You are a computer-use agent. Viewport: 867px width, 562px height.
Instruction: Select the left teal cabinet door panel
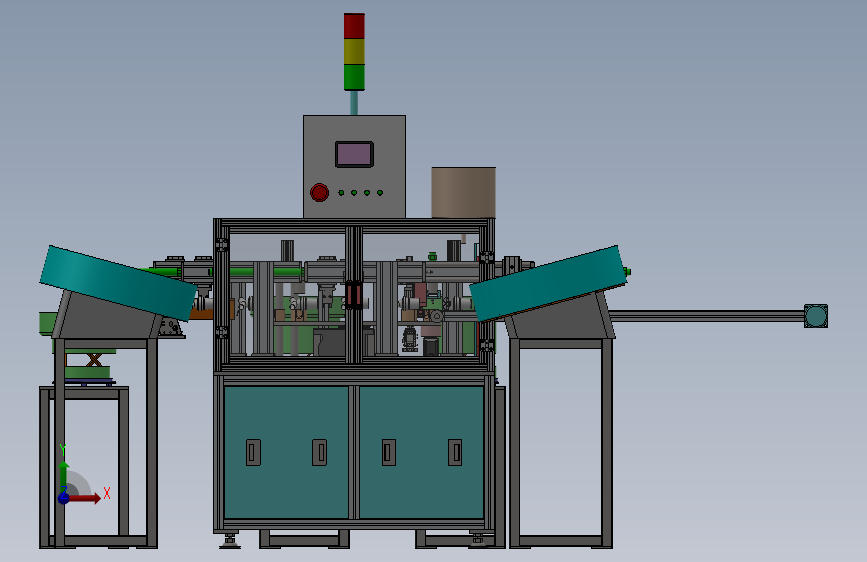point(286,452)
